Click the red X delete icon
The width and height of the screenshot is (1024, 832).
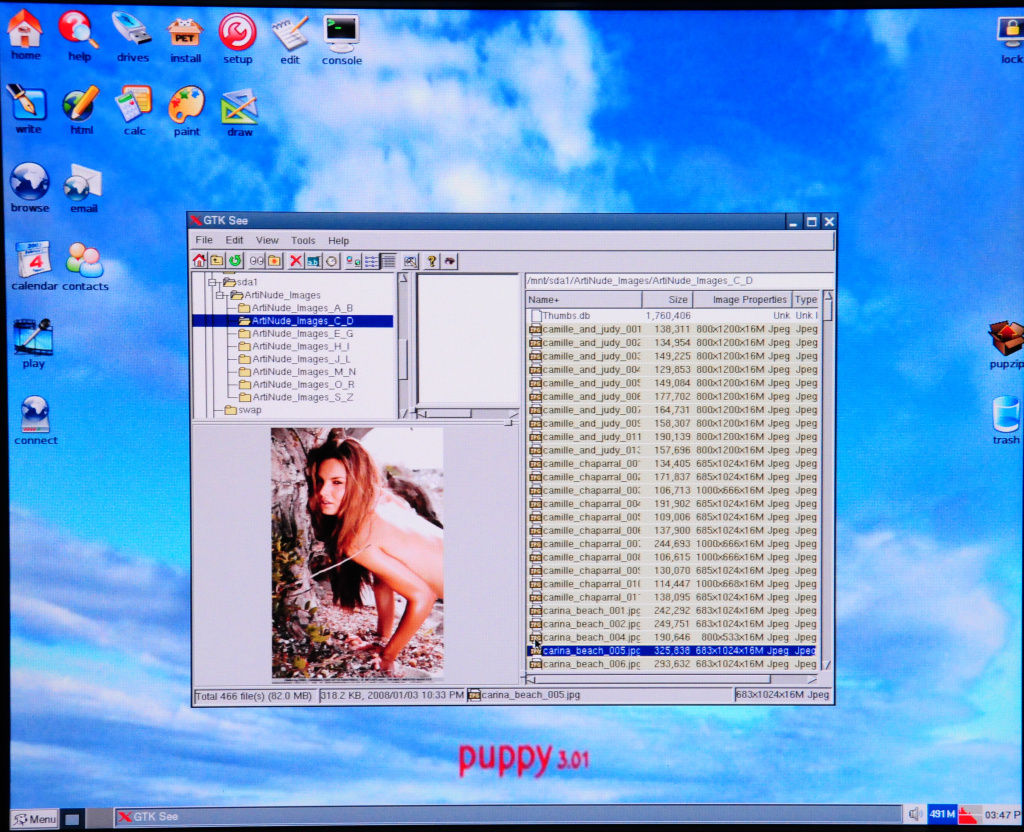[296, 261]
